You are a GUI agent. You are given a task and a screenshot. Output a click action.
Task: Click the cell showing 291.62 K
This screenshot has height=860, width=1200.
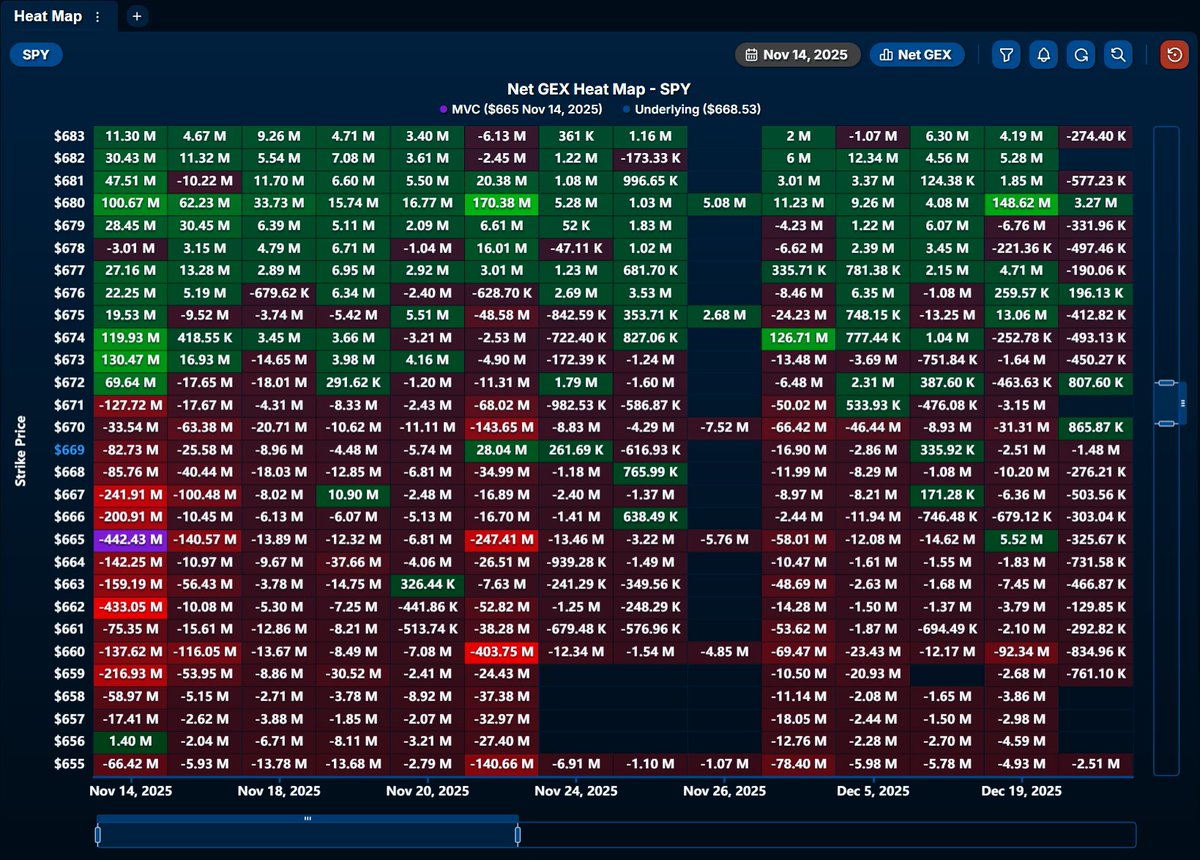[x=352, y=382]
